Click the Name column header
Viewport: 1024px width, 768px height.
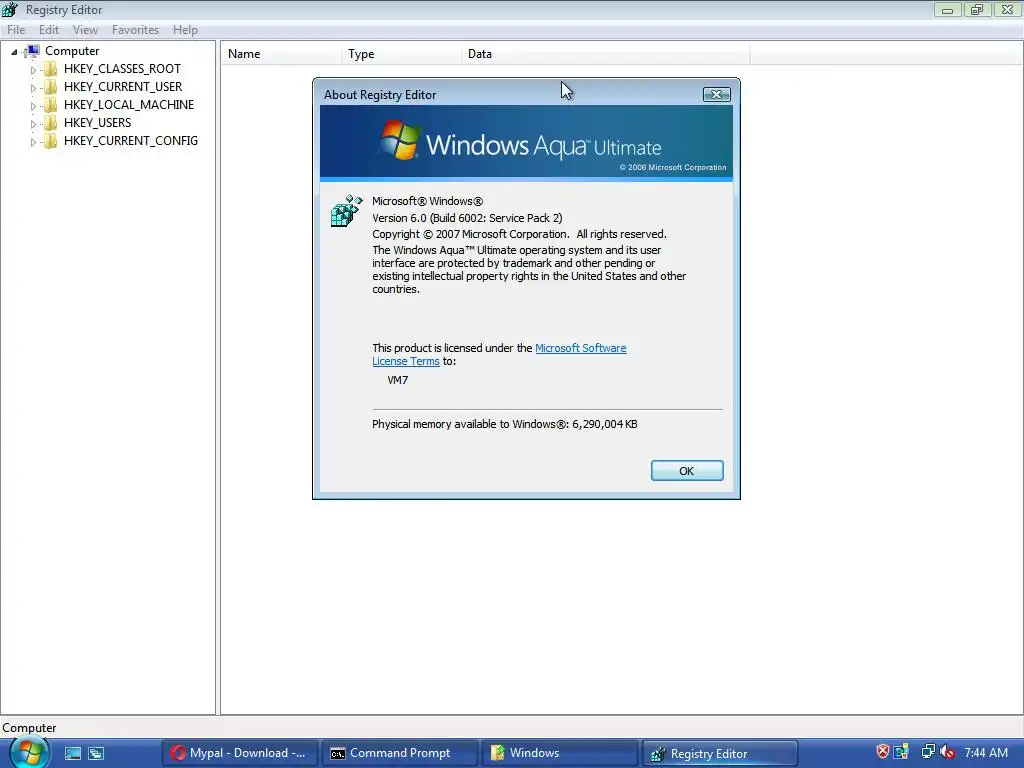pos(281,54)
